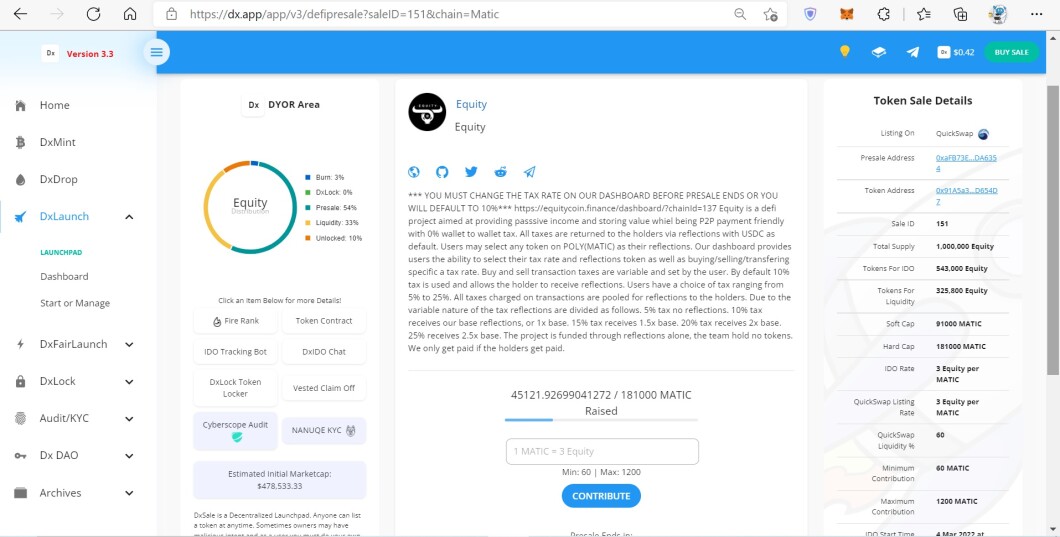This screenshot has height=537, width=1060.
Task: Toggle the Liquidity legend entry in chart
Action: pyautogui.click(x=337, y=222)
